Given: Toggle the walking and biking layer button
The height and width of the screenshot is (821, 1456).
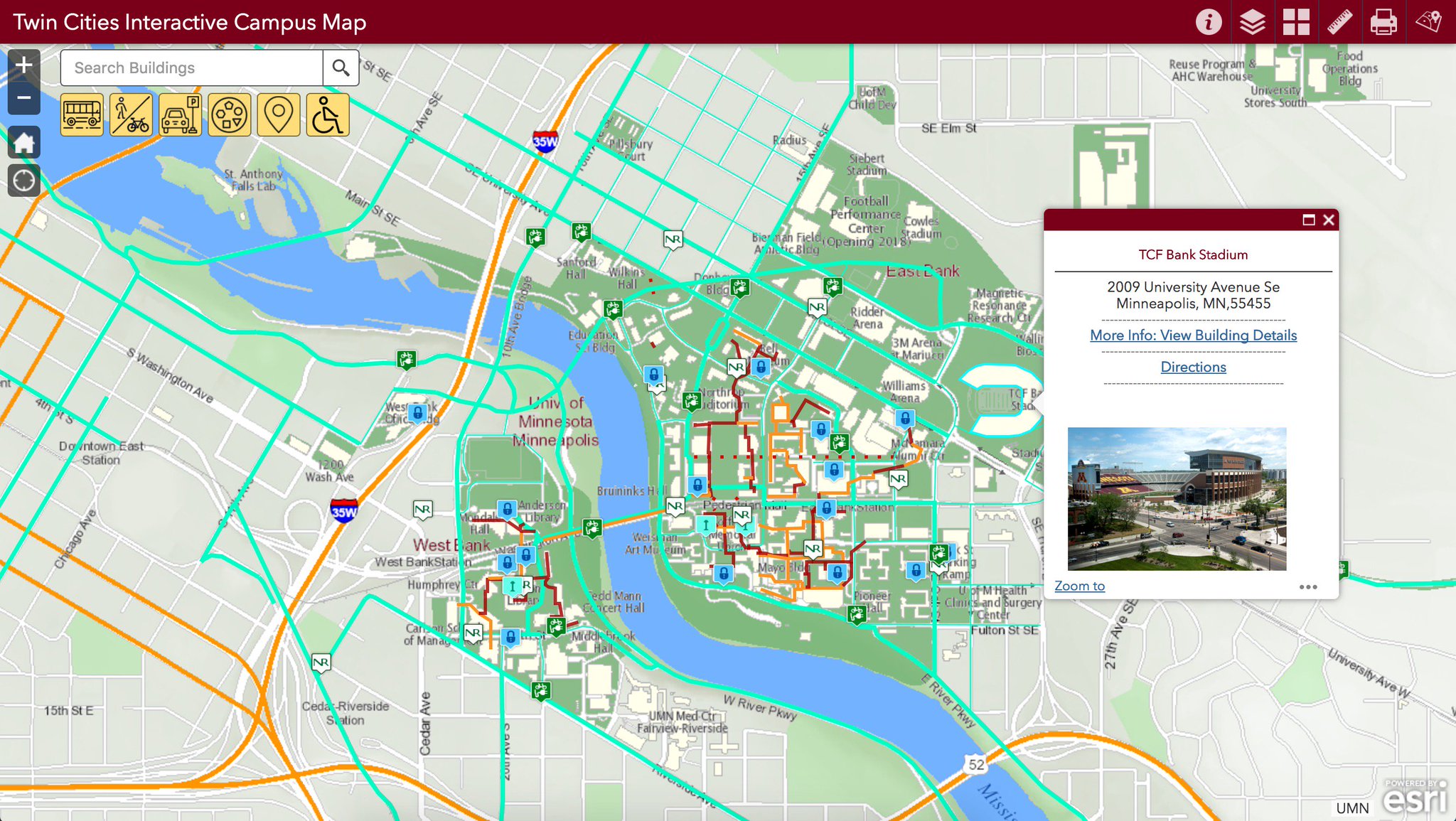Looking at the screenshot, I should point(131,114).
